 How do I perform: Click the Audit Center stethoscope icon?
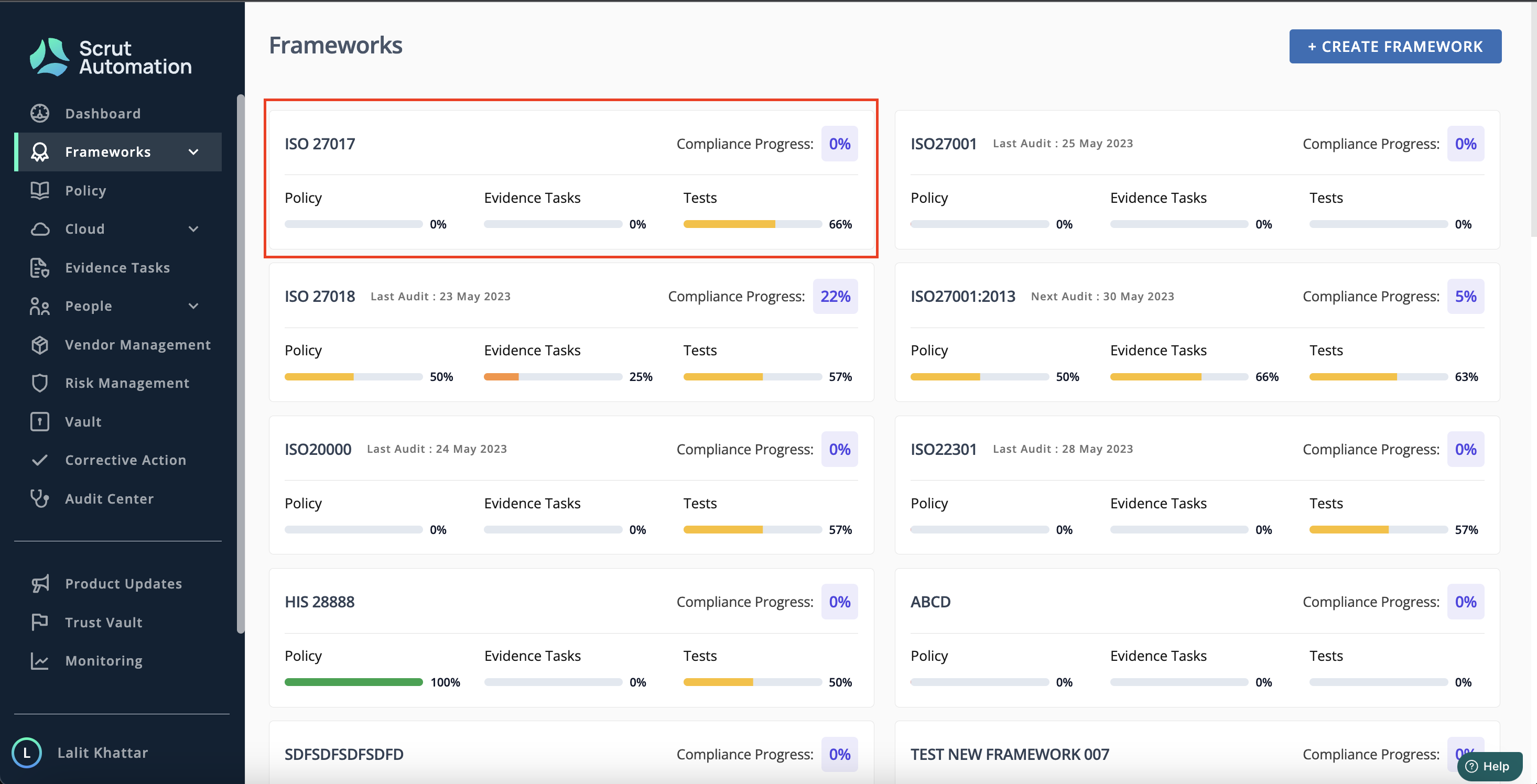pos(40,499)
